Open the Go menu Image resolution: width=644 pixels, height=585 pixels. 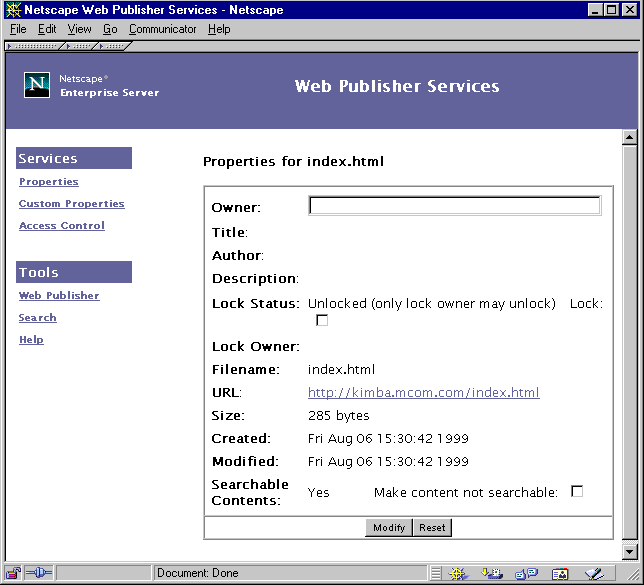(x=110, y=29)
